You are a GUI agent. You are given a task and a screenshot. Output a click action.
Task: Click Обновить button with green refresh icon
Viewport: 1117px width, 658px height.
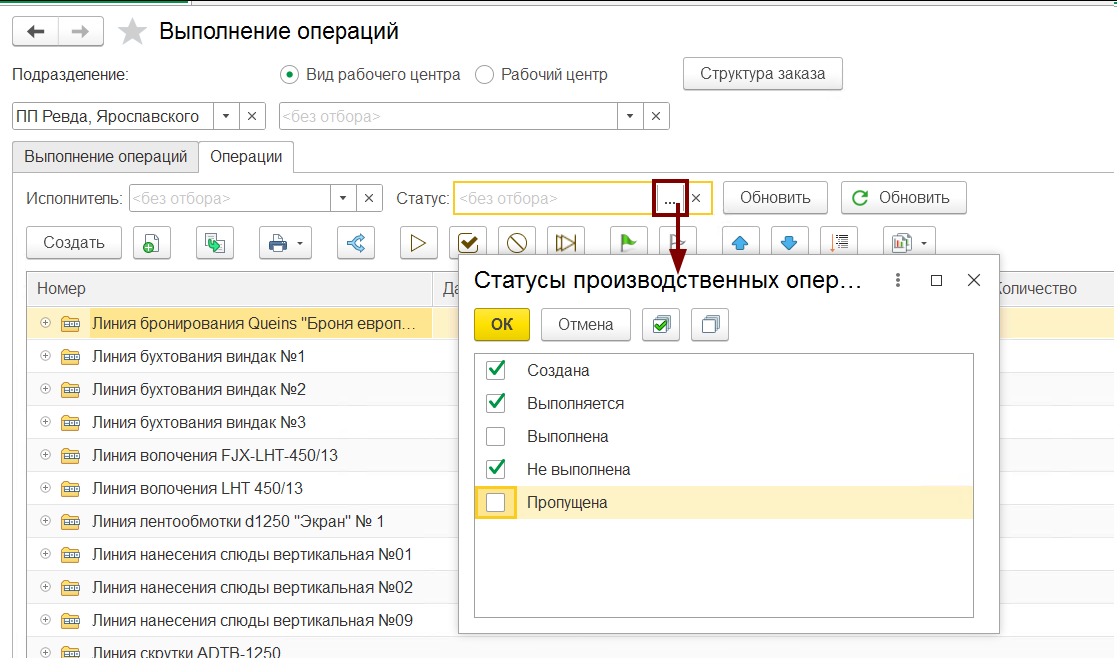pos(903,198)
